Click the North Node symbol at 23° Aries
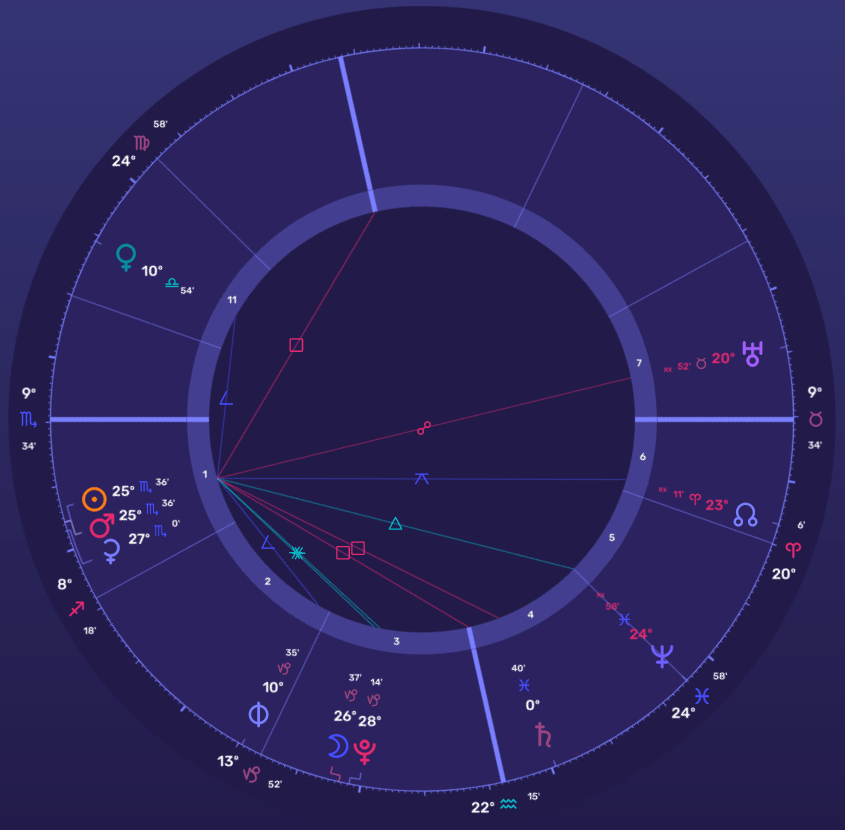 [x=745, y=514]
